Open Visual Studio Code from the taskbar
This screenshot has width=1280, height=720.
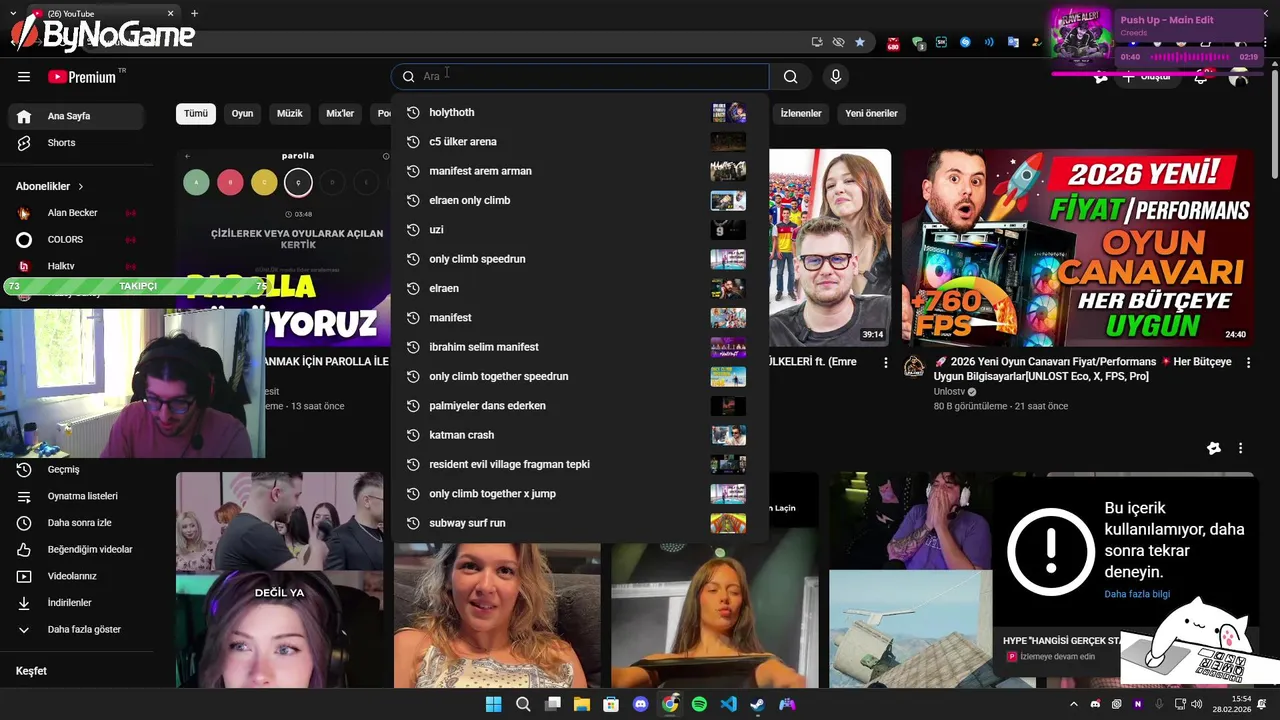729,704
